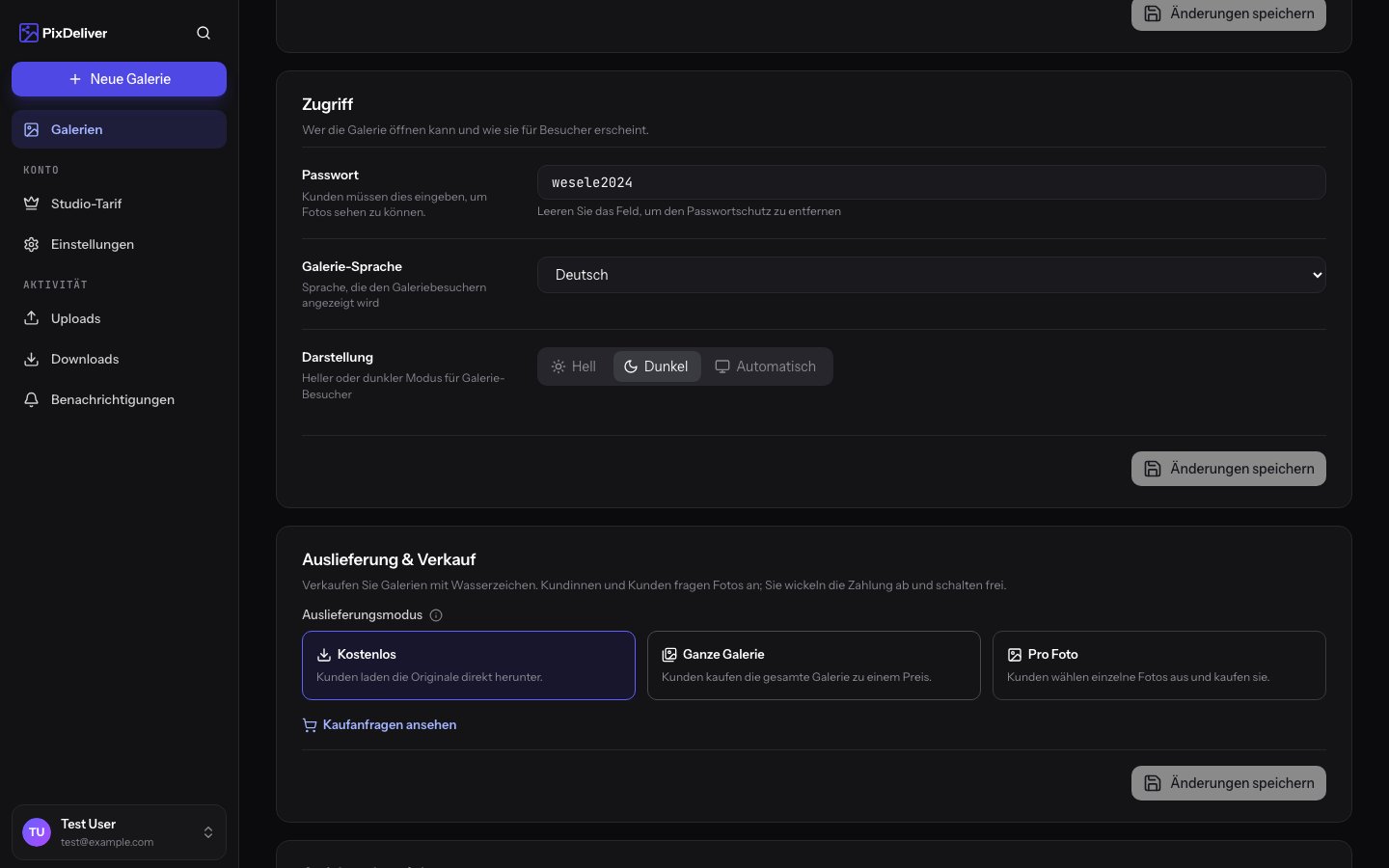1389x868 pixels.
Task: Open the Kaufanfragen ansehen link
Action: [379, 725]
